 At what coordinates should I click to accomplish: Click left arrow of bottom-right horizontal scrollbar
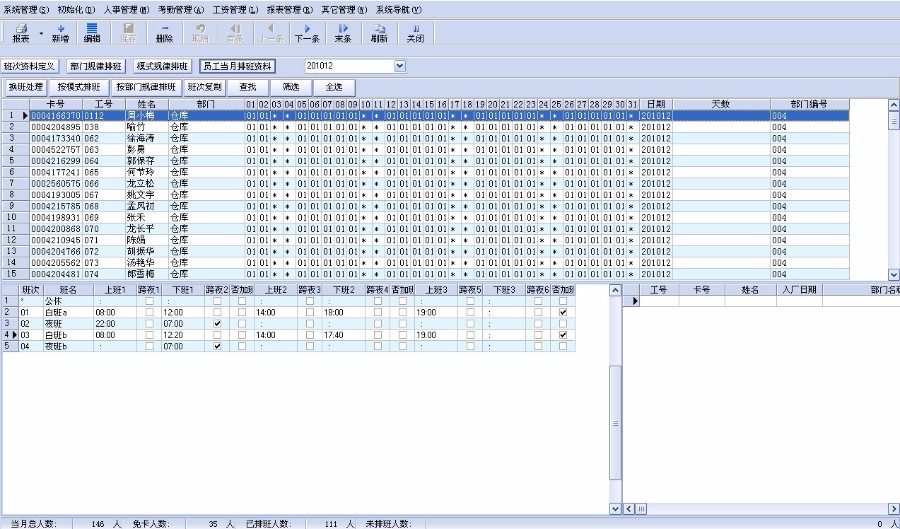point(629,509)
